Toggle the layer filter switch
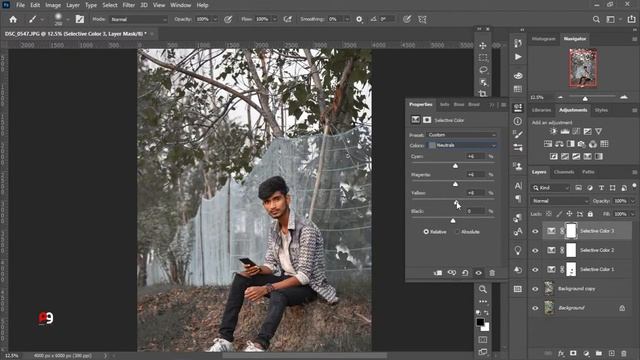The image size is (640, 360). click(634, 187)
